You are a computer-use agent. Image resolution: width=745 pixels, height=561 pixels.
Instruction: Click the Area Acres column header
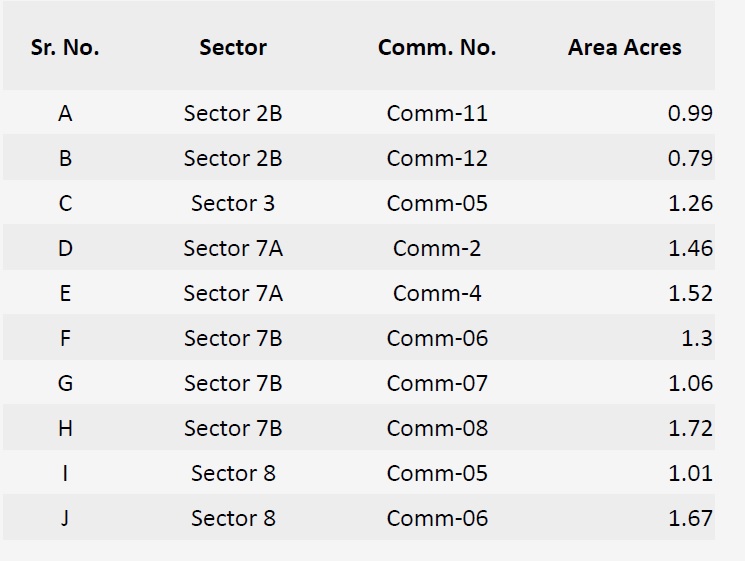pyautogui.click(x=624, y=47)
